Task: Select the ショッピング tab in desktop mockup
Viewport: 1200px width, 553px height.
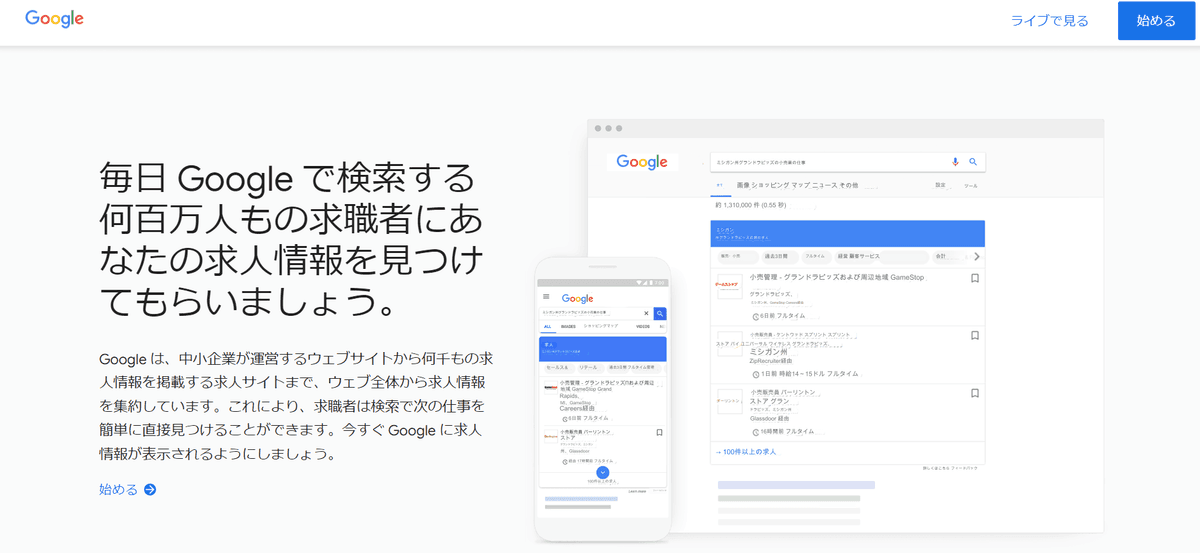Action: tap(772, 185)
